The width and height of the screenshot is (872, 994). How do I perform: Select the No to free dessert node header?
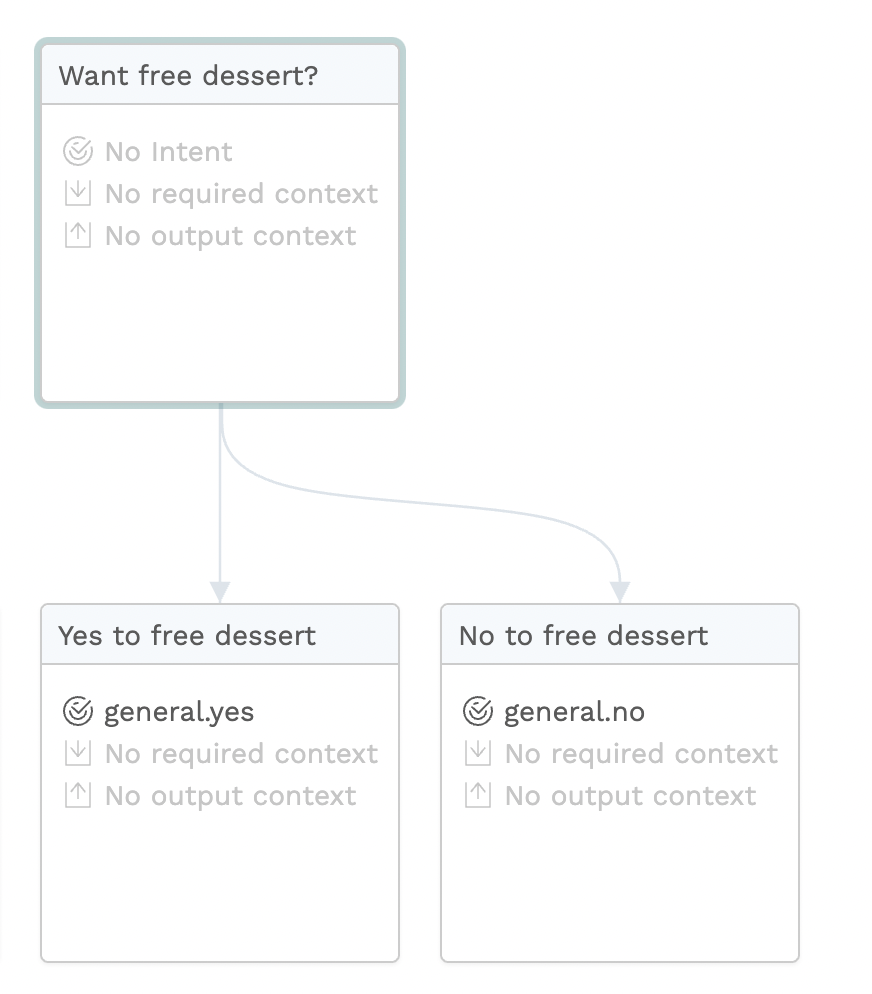click(x=620, y=635)
